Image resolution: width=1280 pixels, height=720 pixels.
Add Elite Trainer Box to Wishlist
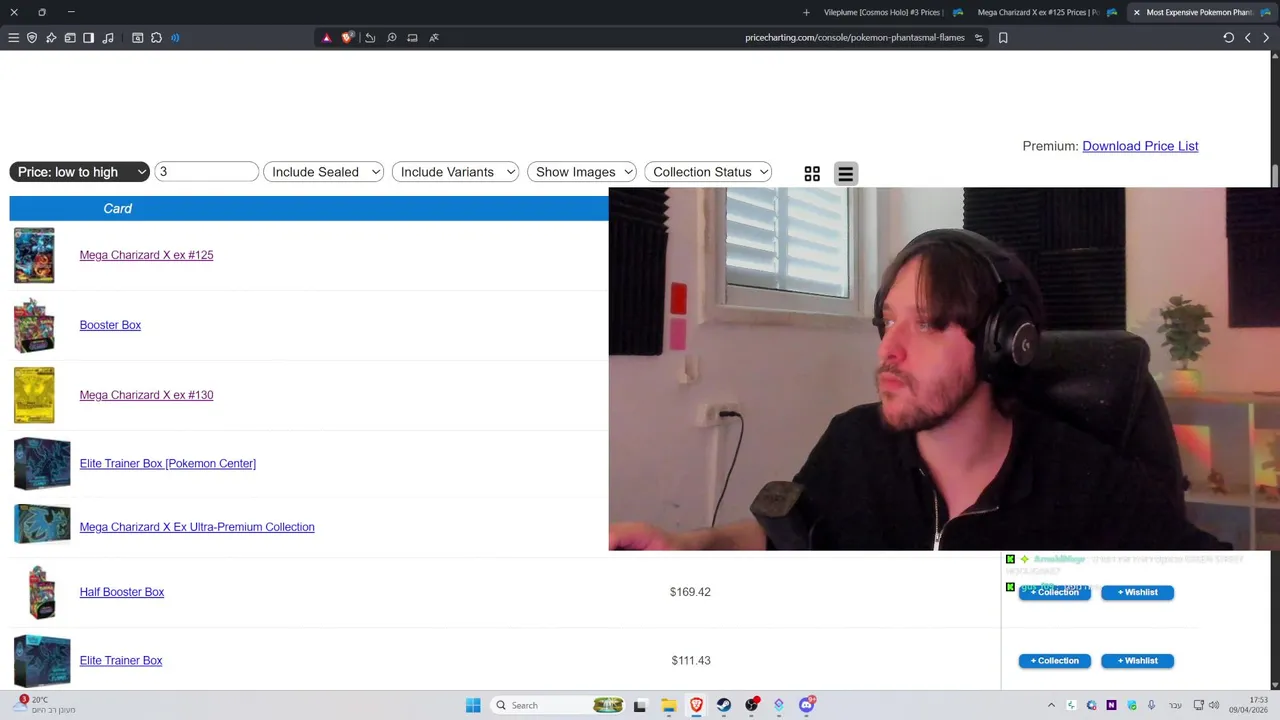tap(1137, 661)
